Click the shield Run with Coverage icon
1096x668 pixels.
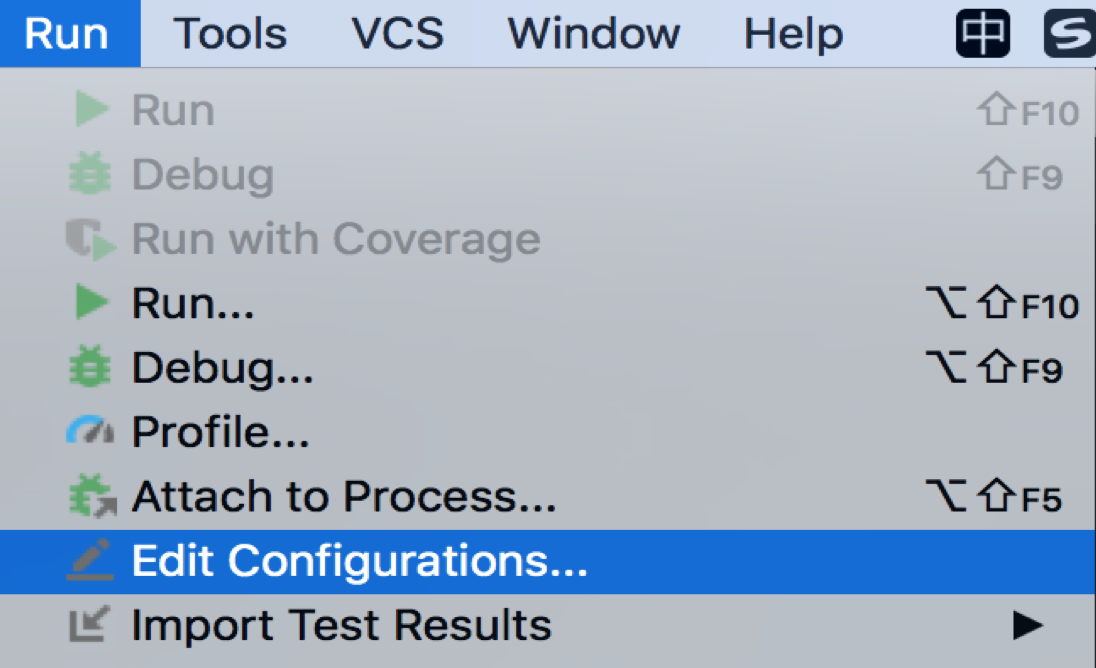(91, 238)
